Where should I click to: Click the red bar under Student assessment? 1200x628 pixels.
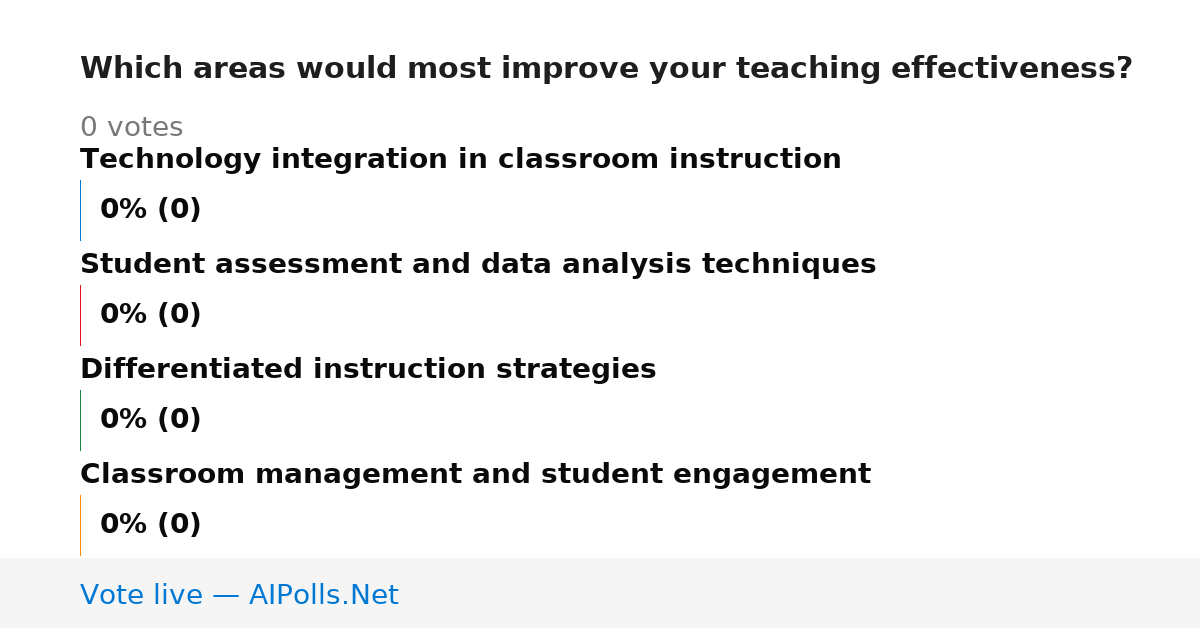(80, 315)
